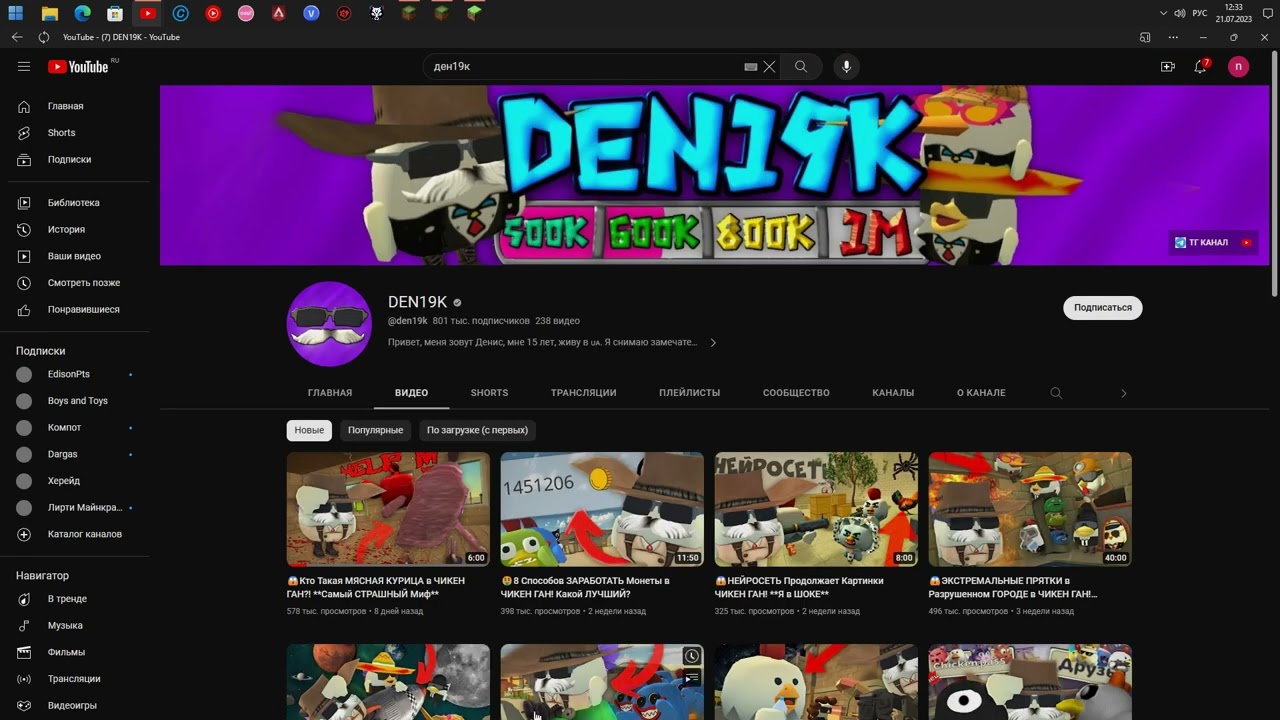Open the Create video icon
The width and height of the screenshot is (1280, 720).
coord(1168,66)
